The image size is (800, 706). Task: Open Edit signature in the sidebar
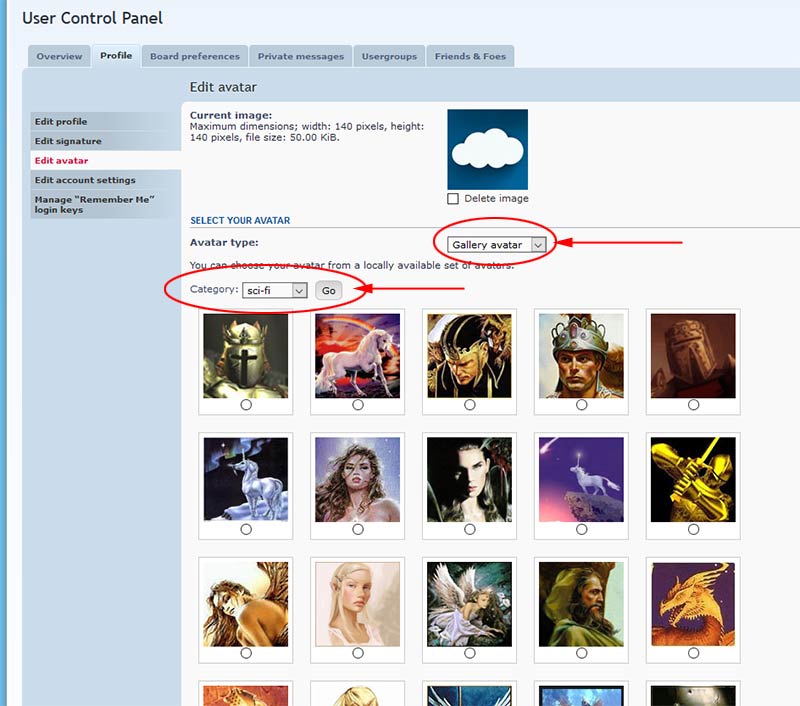pos(106,141)
